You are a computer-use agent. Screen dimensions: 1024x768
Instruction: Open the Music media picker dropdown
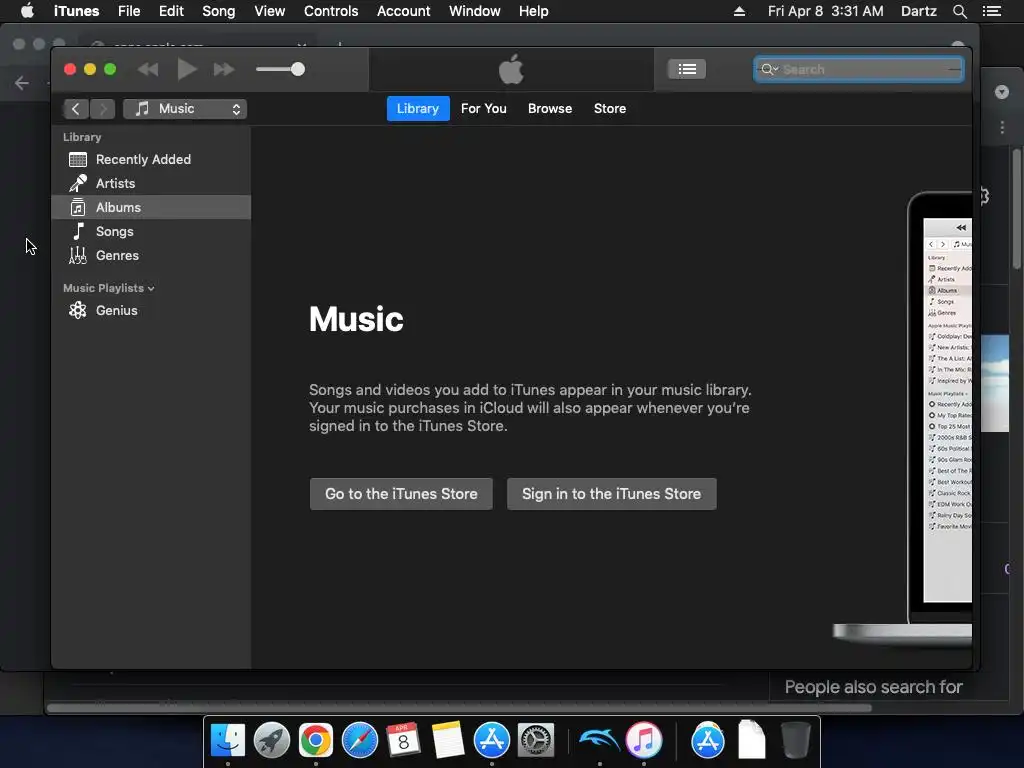coord(185,109)
